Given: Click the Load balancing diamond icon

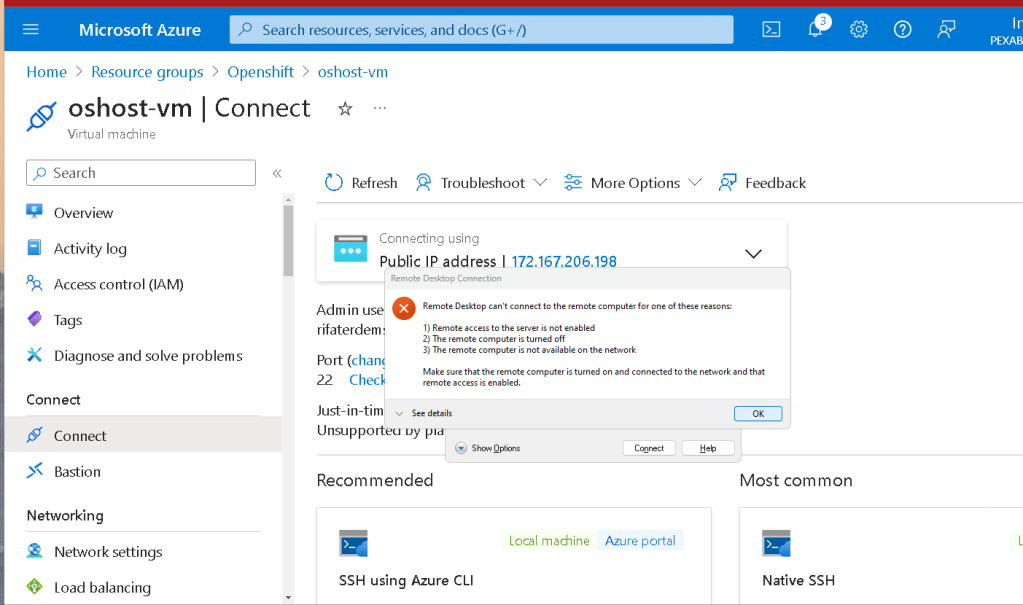Looking at the screenshot, I should [x=35, y=587].
